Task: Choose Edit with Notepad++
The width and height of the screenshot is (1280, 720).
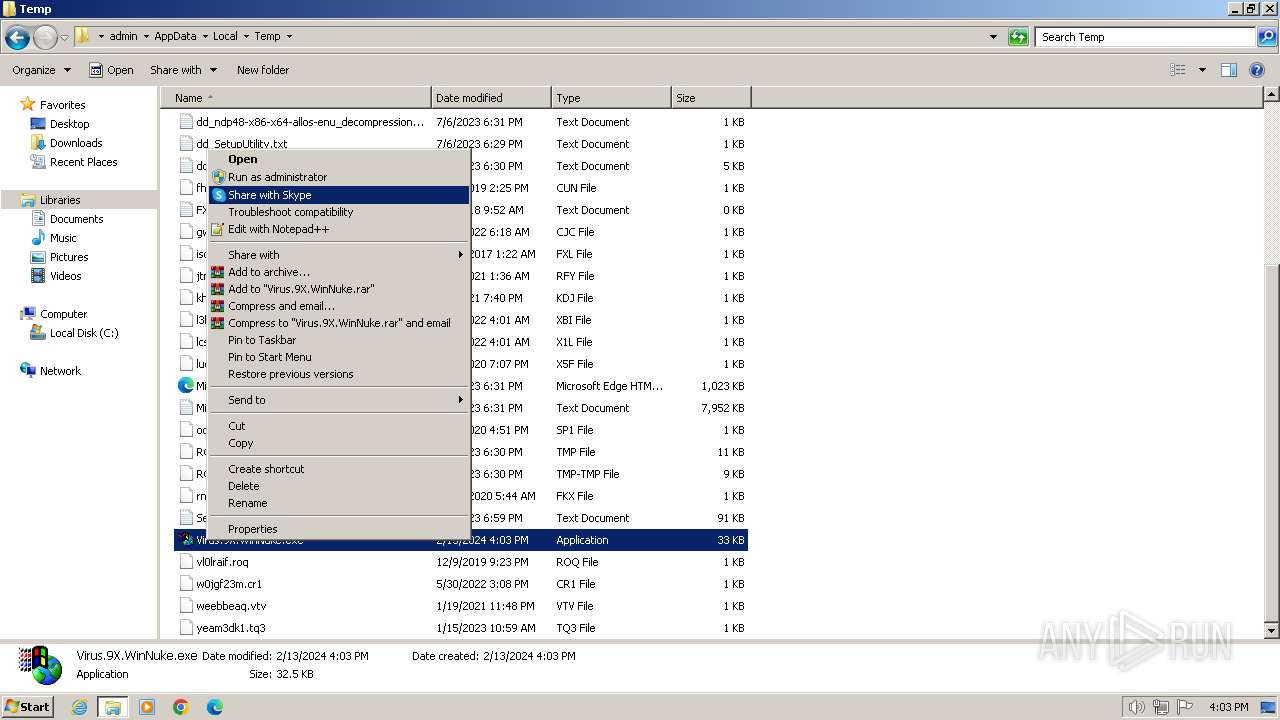Action: [x=338, y=229]
